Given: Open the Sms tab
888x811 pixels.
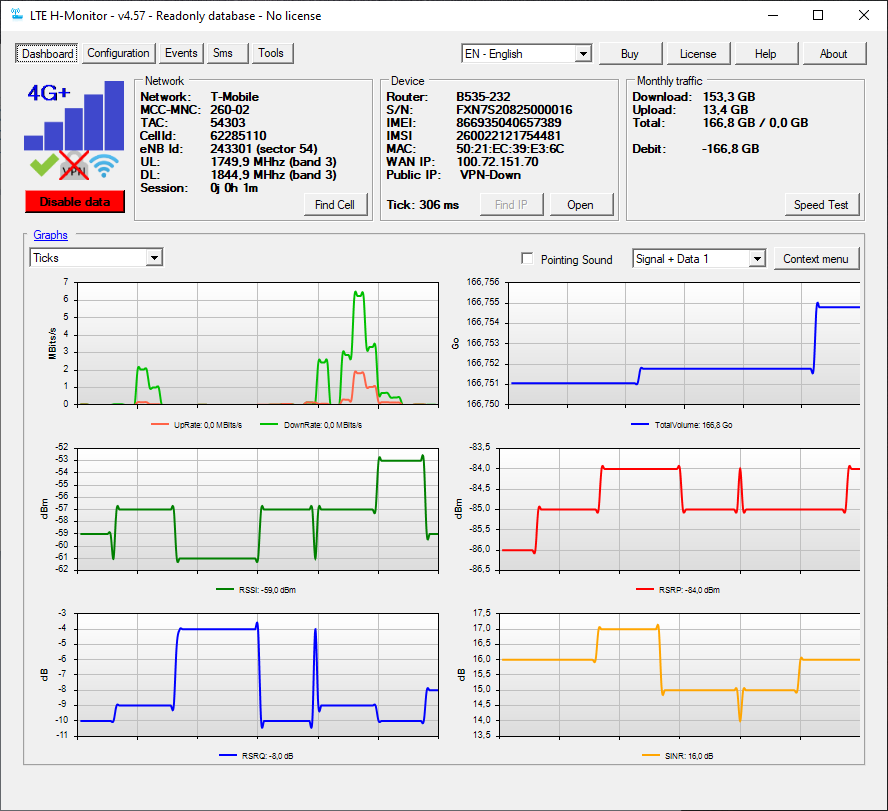Looking at the screenshot, I should pos(228,53).
